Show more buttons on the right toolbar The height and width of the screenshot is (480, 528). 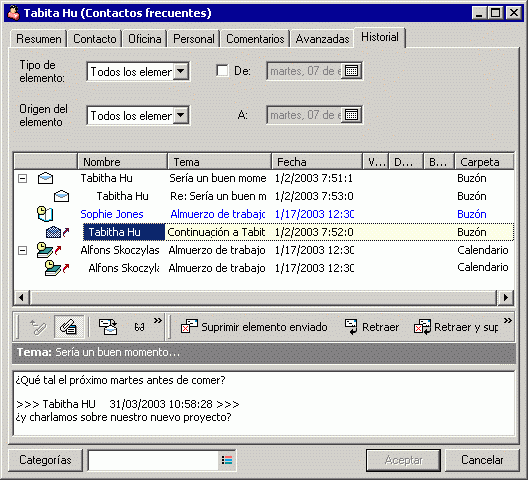(507, 320)
